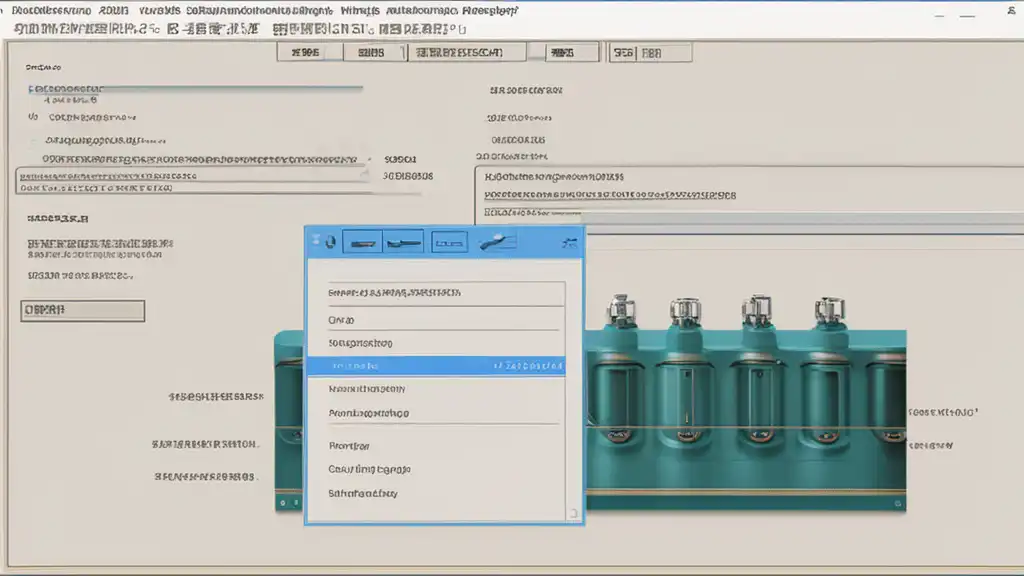Viewport: 1024px width, 576px height.
Task: Click the pin icon at popup header right
Action: click(569, 243)
